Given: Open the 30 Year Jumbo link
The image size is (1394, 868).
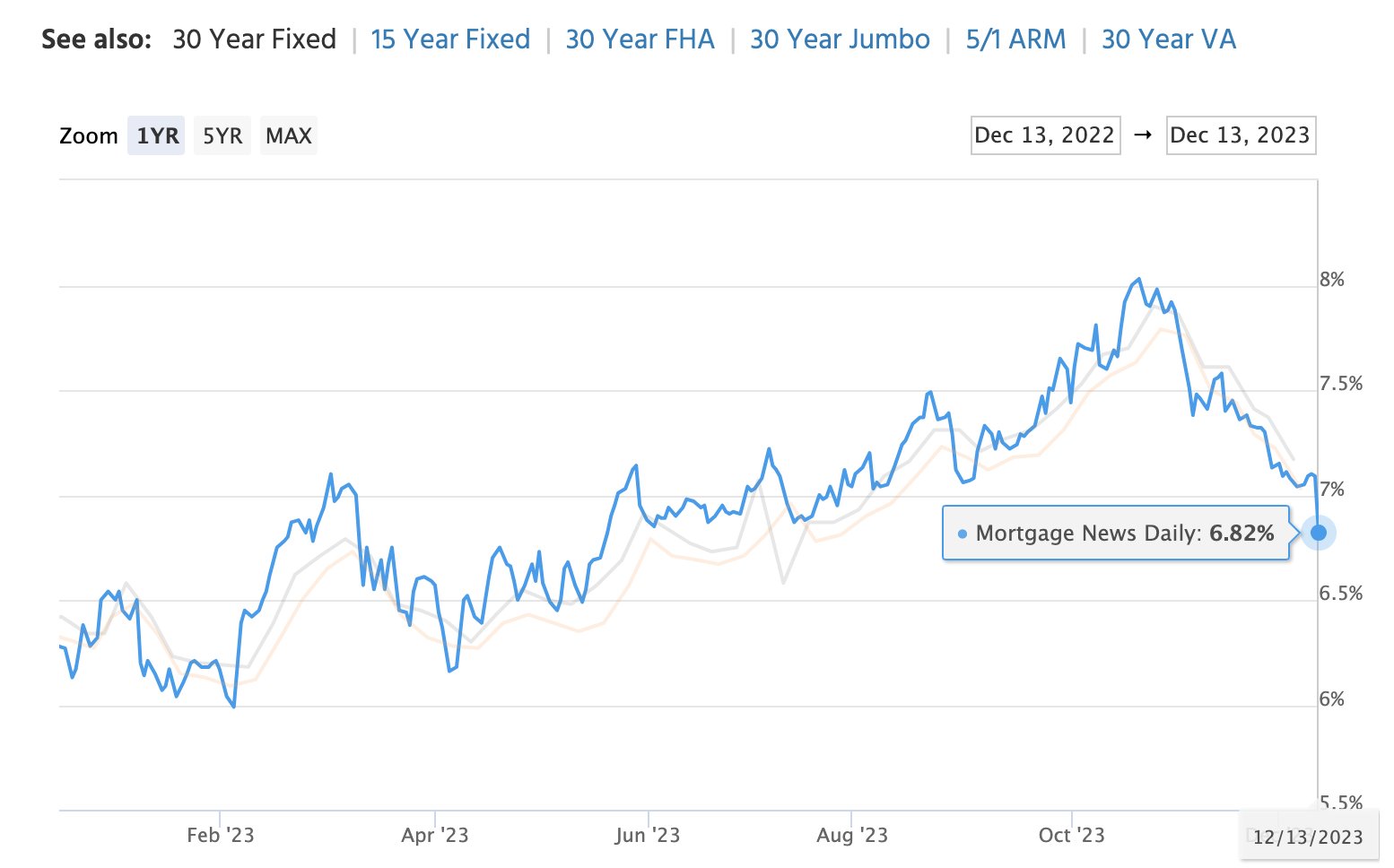Looking at the screenshot, I should tap(840, 39).
